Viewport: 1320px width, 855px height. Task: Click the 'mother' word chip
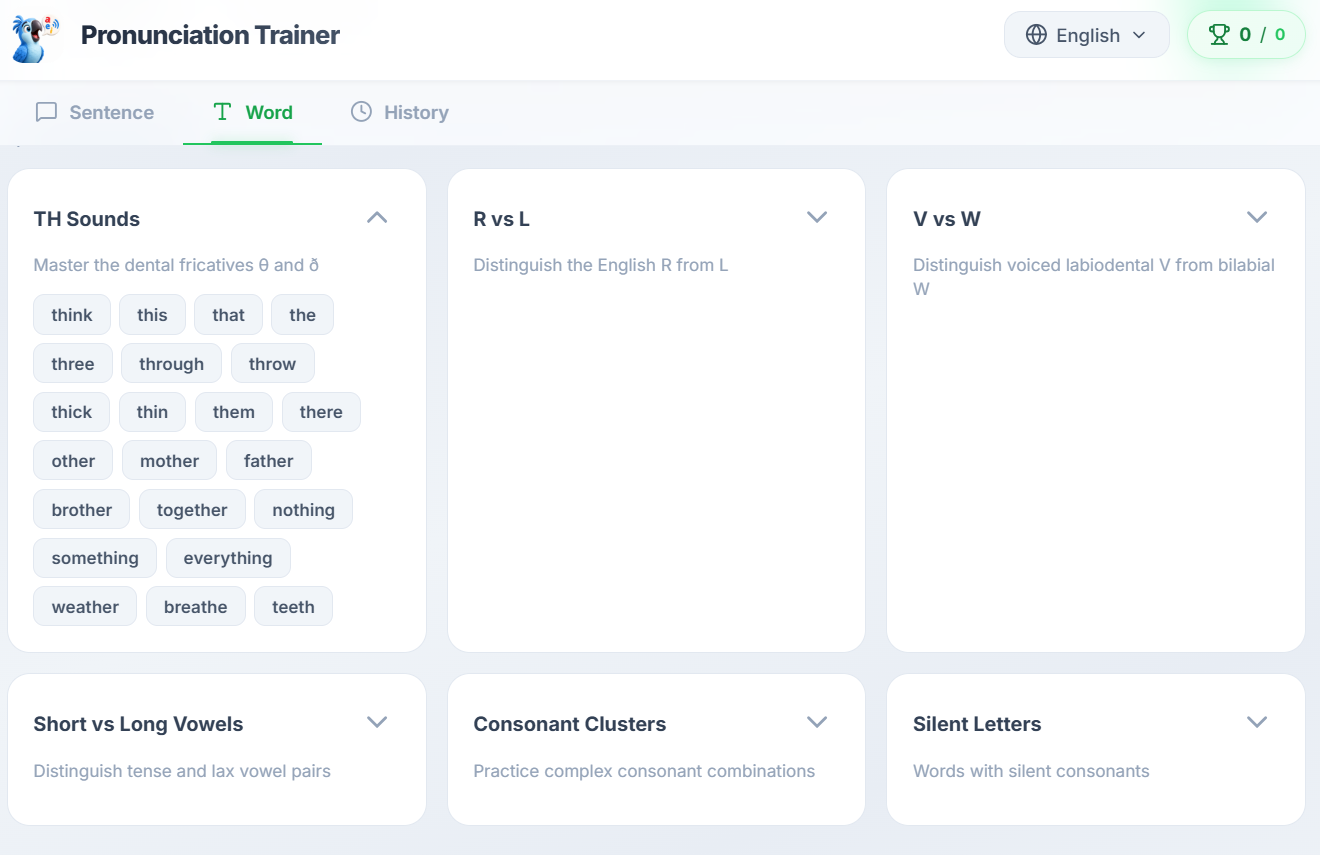point(169,461)
